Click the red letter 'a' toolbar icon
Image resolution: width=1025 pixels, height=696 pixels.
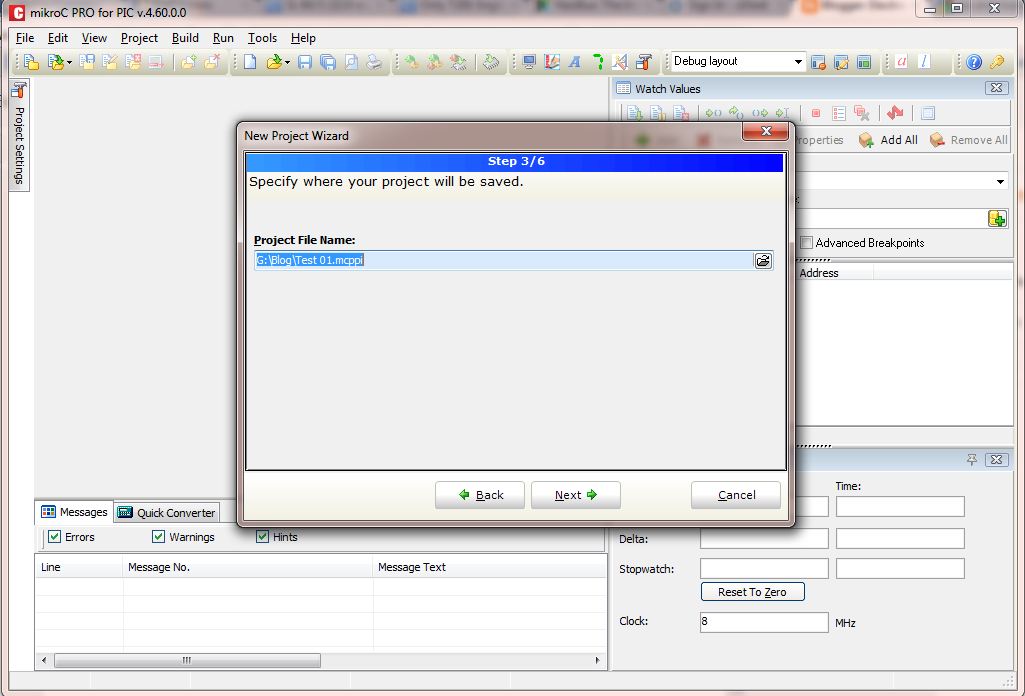pos(901,61)
